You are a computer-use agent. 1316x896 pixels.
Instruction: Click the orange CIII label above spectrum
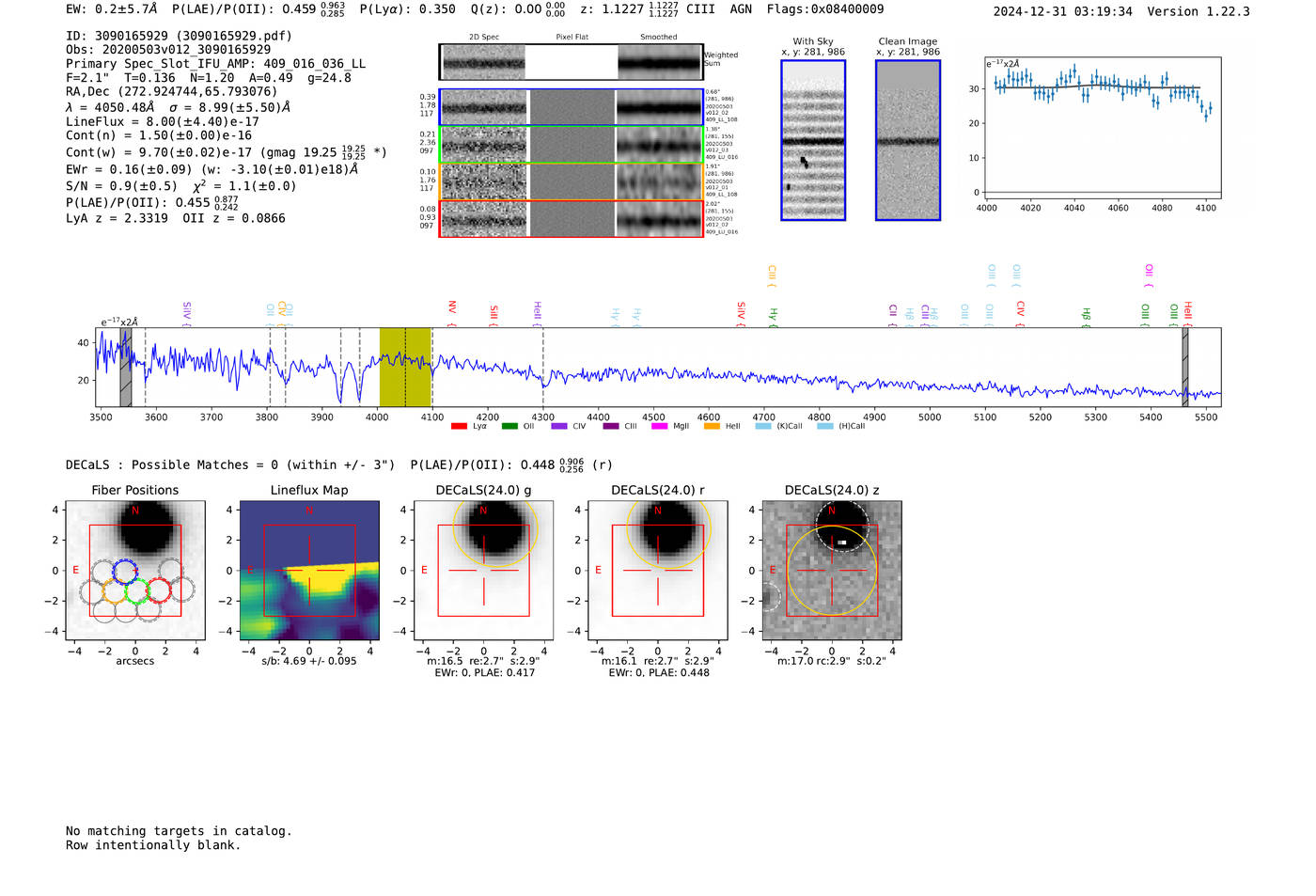[x=772, y=275]
